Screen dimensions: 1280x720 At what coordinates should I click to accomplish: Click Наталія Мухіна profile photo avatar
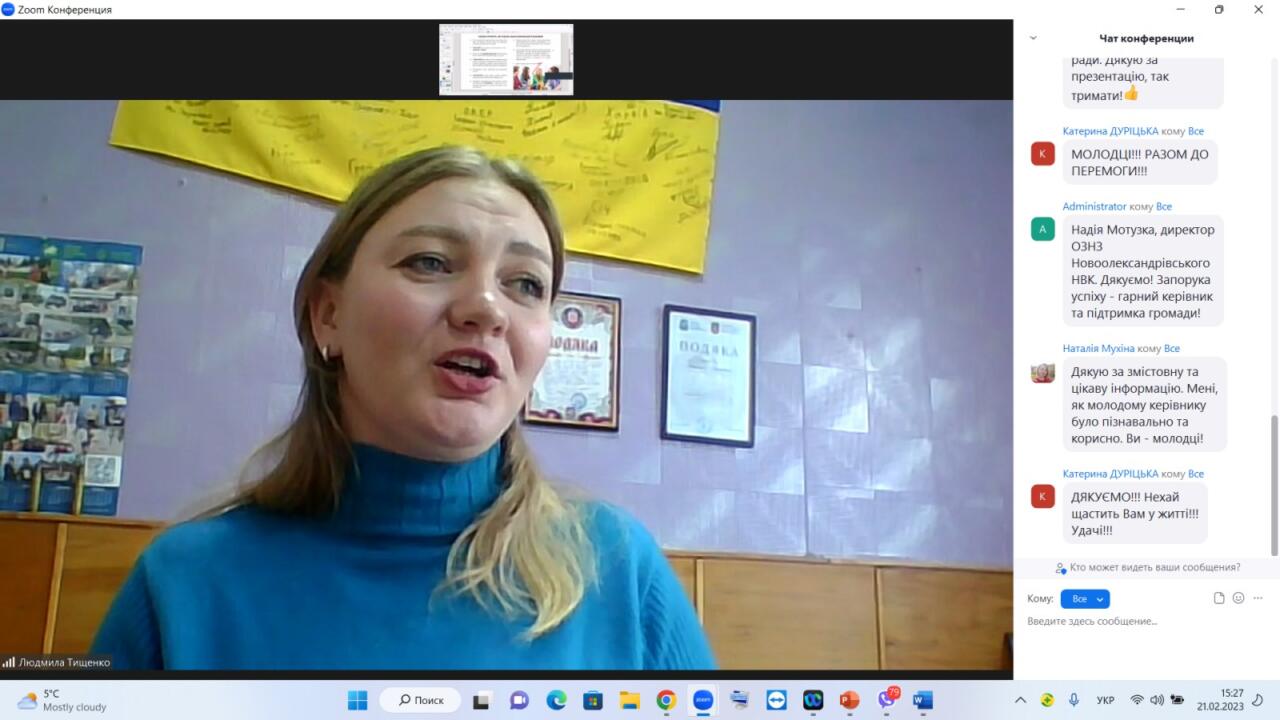(x=1043, y=372)
